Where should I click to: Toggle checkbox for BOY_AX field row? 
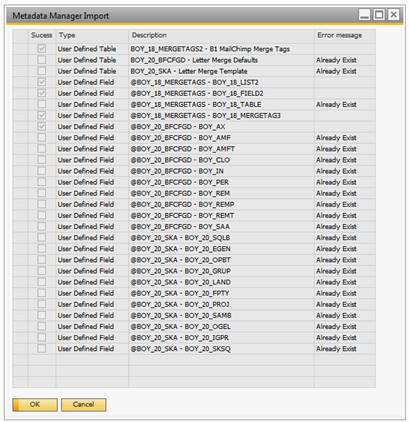[x=42, y=127]
